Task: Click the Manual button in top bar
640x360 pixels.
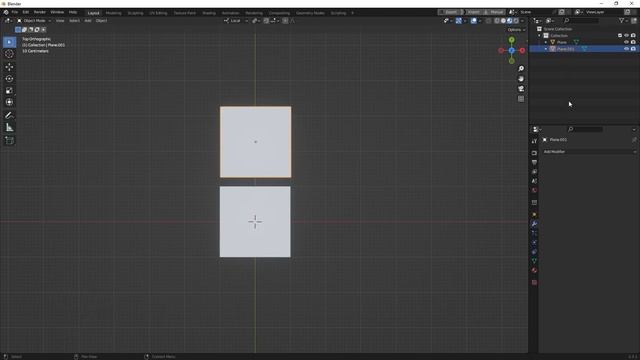Action: (494, 12)
